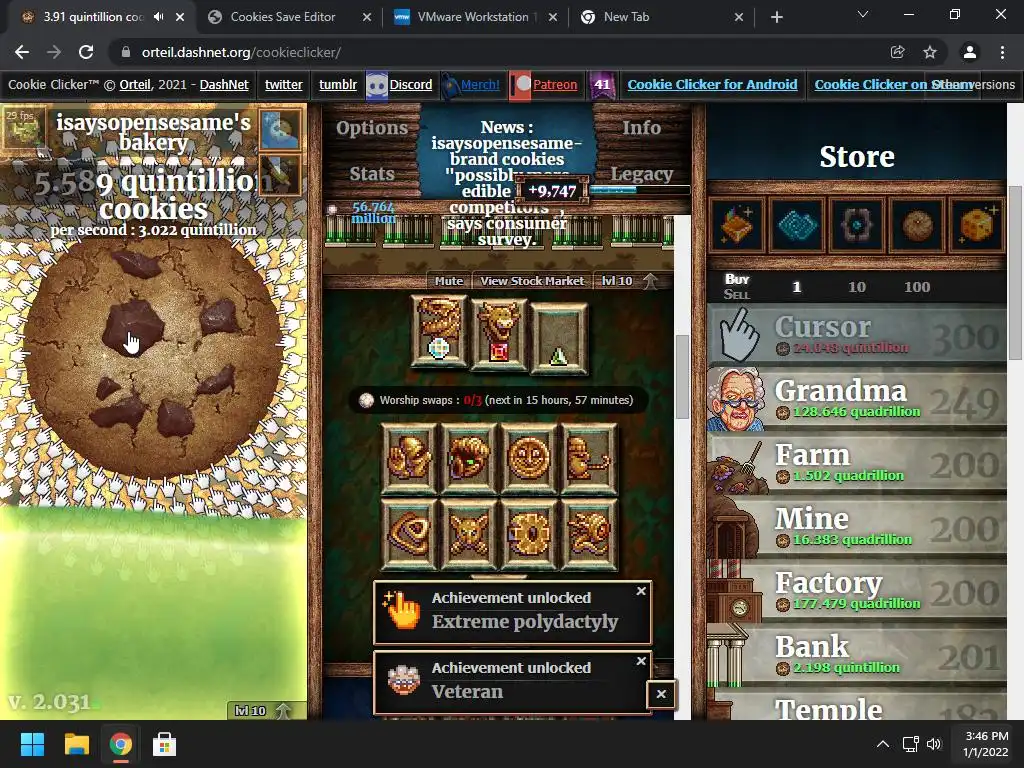Screen dimensions: 1024x768
Task: Open the Patreon link
Action: (554, 84)
